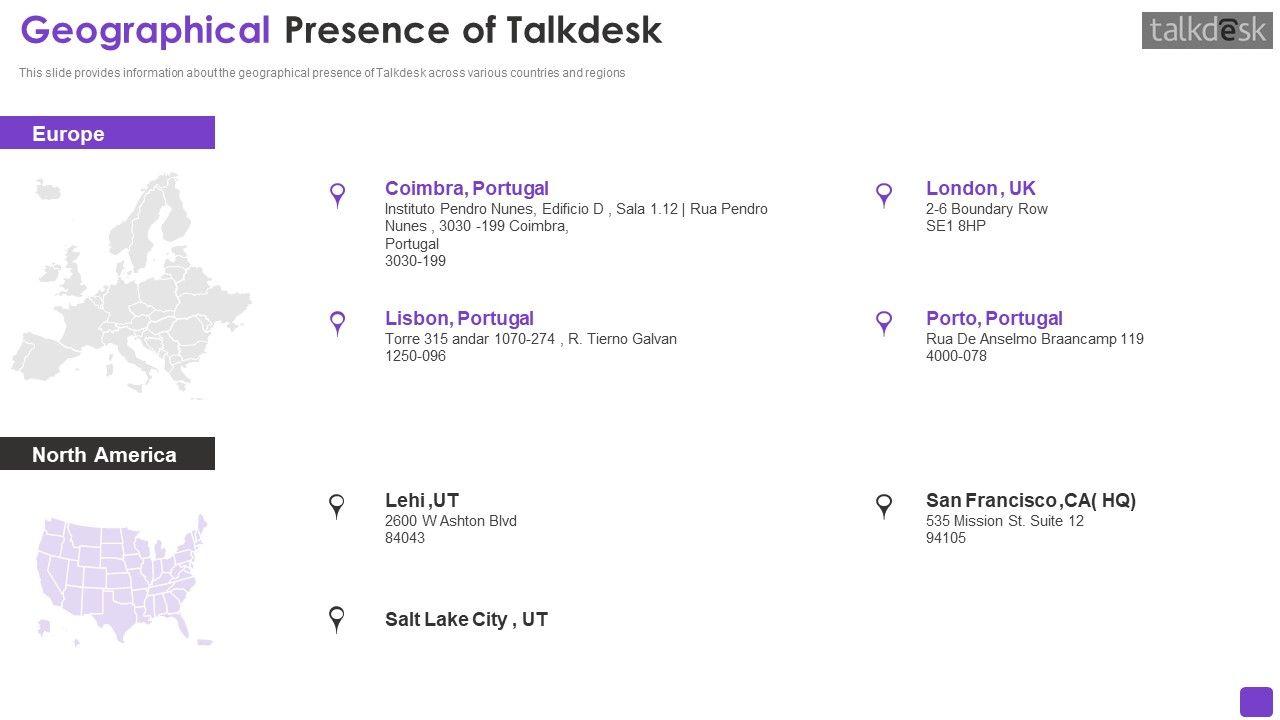This screenshot has height=720, width=1280.
Task: Click the Salt Lake City, UT heading
Action: 466,619
